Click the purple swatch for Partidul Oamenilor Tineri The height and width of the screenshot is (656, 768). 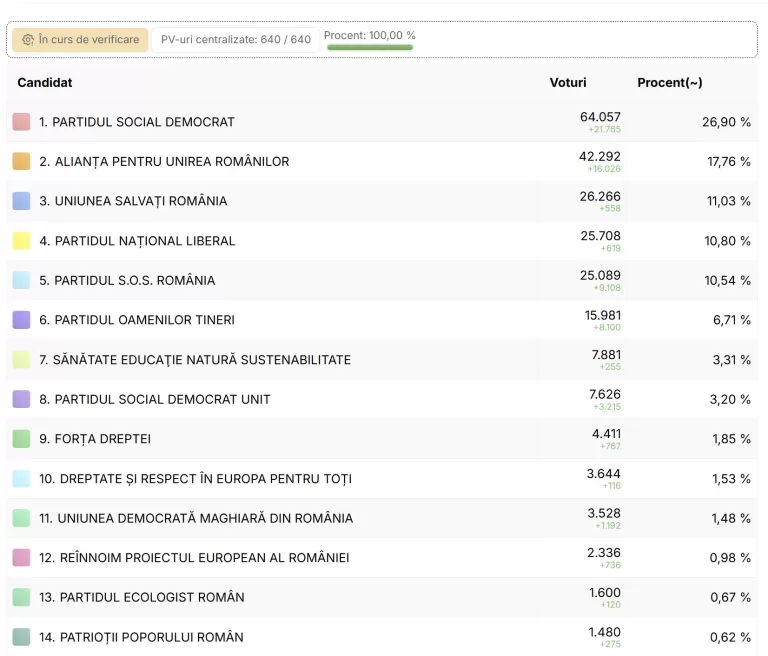click(x=22, y=320)
